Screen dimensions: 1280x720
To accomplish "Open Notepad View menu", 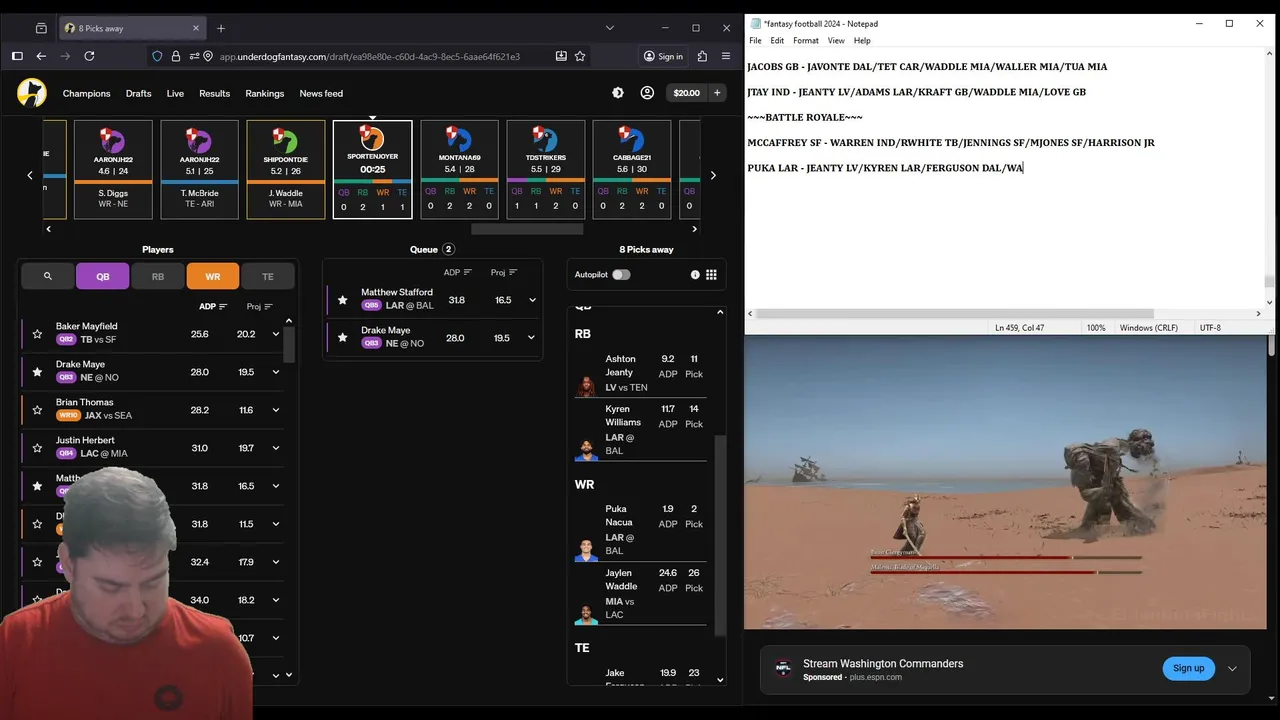I will (x=836, y=40).
